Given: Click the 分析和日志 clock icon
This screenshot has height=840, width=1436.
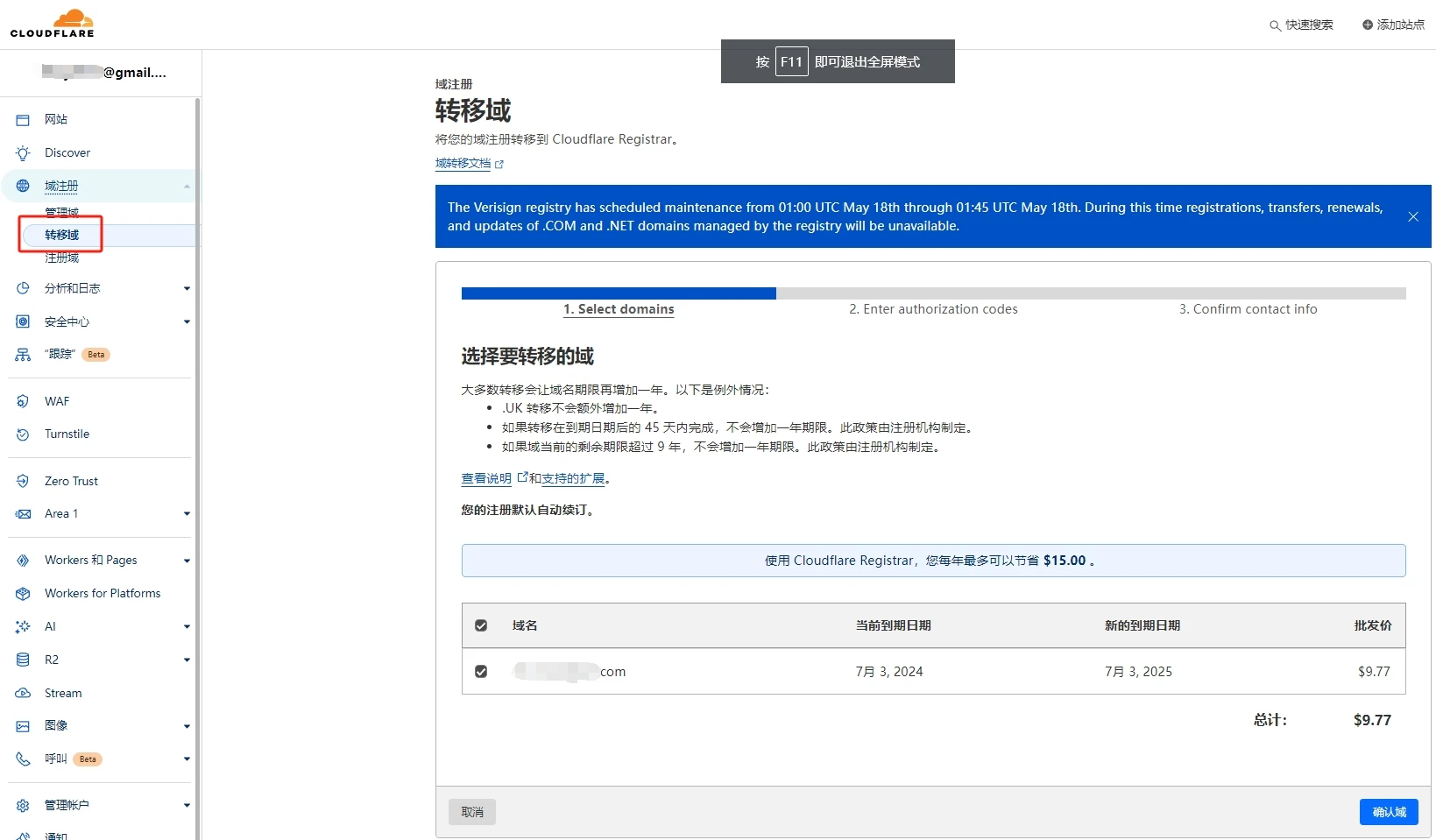Looking at the screenshot, I should point(23,288).
